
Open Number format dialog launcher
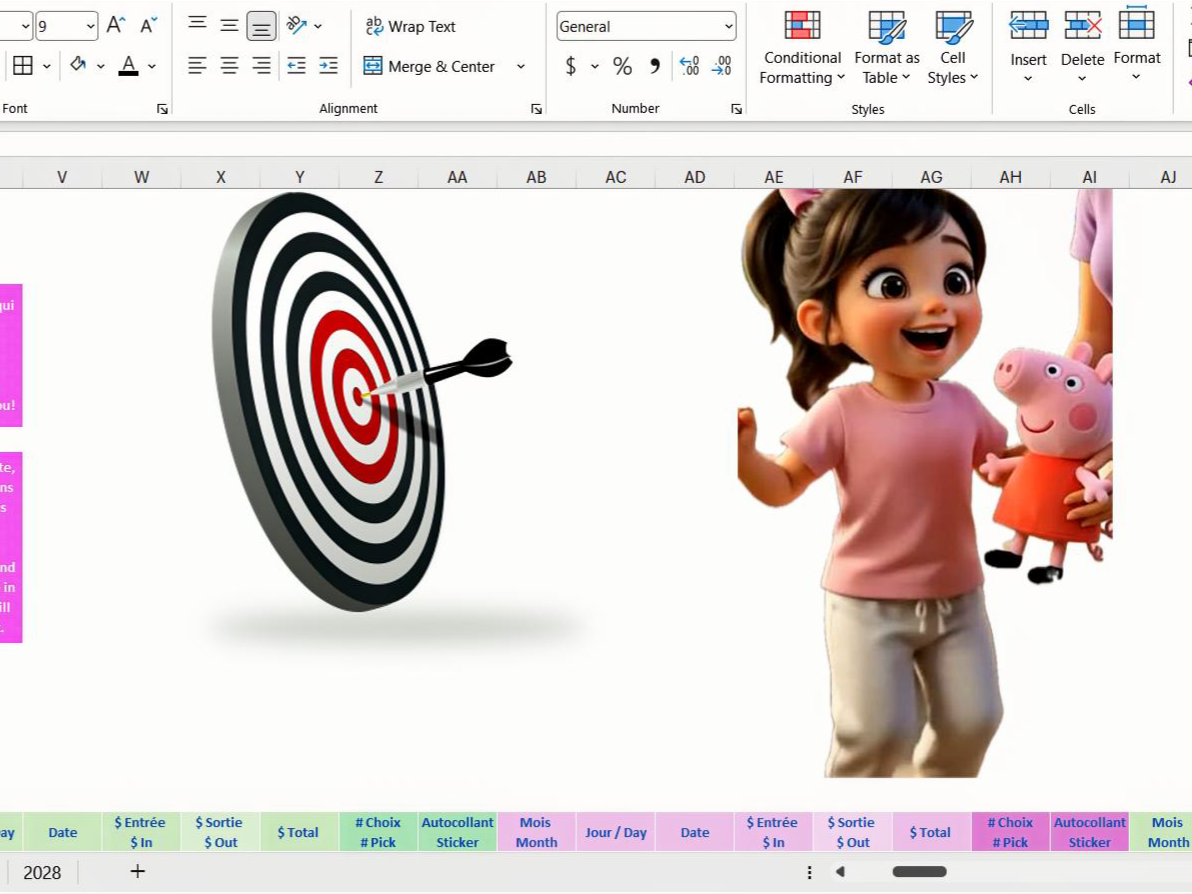point(736,109)
